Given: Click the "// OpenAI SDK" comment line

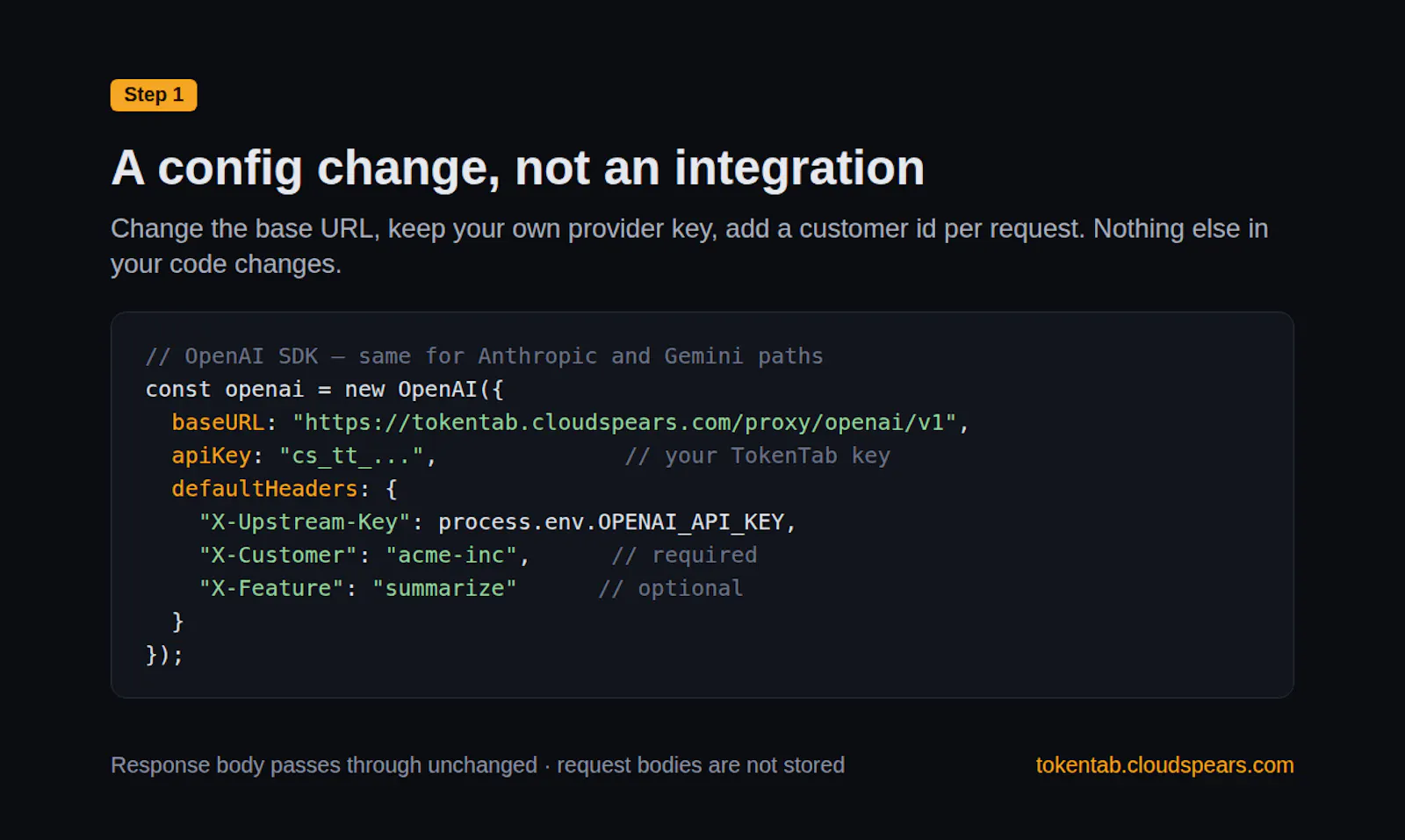Looking at the screenshot, I should coord(485,356).
